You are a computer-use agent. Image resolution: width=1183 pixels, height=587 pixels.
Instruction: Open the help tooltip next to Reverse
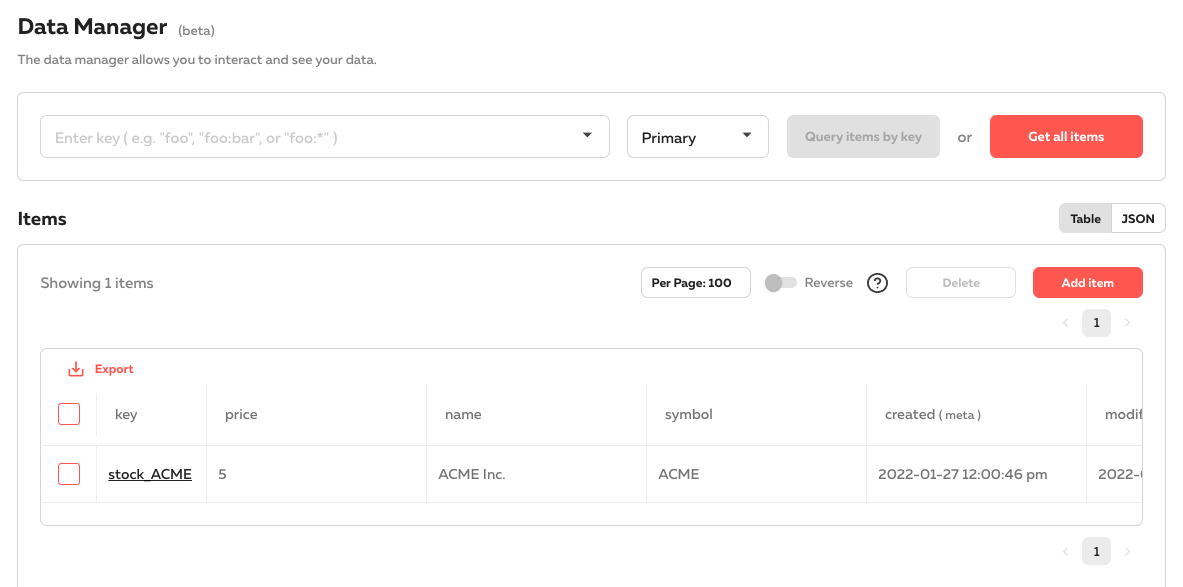click(x=877, y=282)
